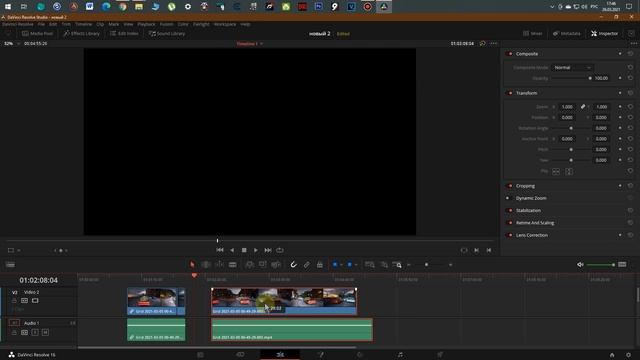Image resolution: width=640 pixels, height=360 pixels.
Task: Toggle the Inspector panel button
Action: (x=604, y=33)
